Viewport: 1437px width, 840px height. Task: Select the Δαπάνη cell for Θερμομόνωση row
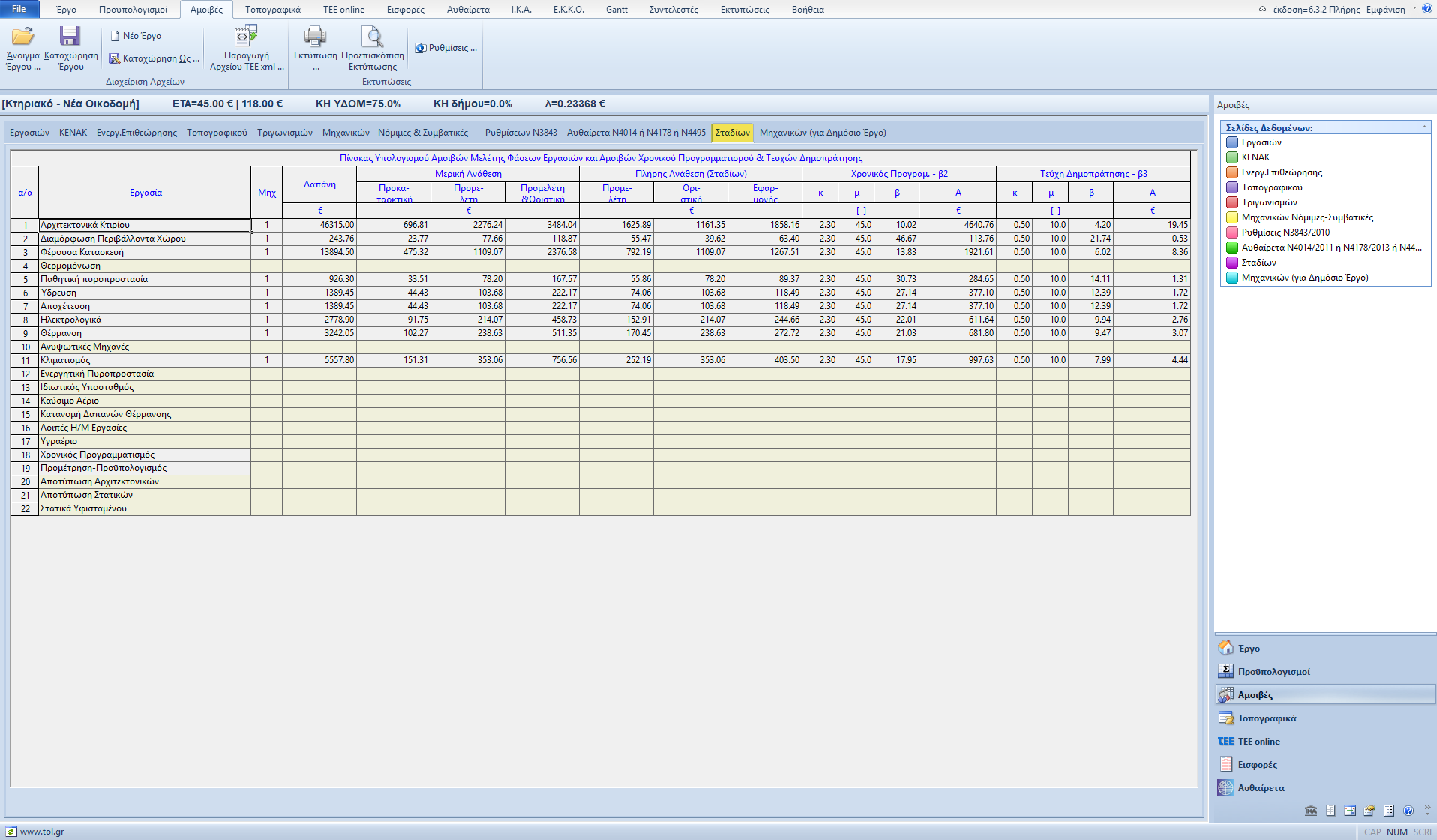[x=319, y=265]
